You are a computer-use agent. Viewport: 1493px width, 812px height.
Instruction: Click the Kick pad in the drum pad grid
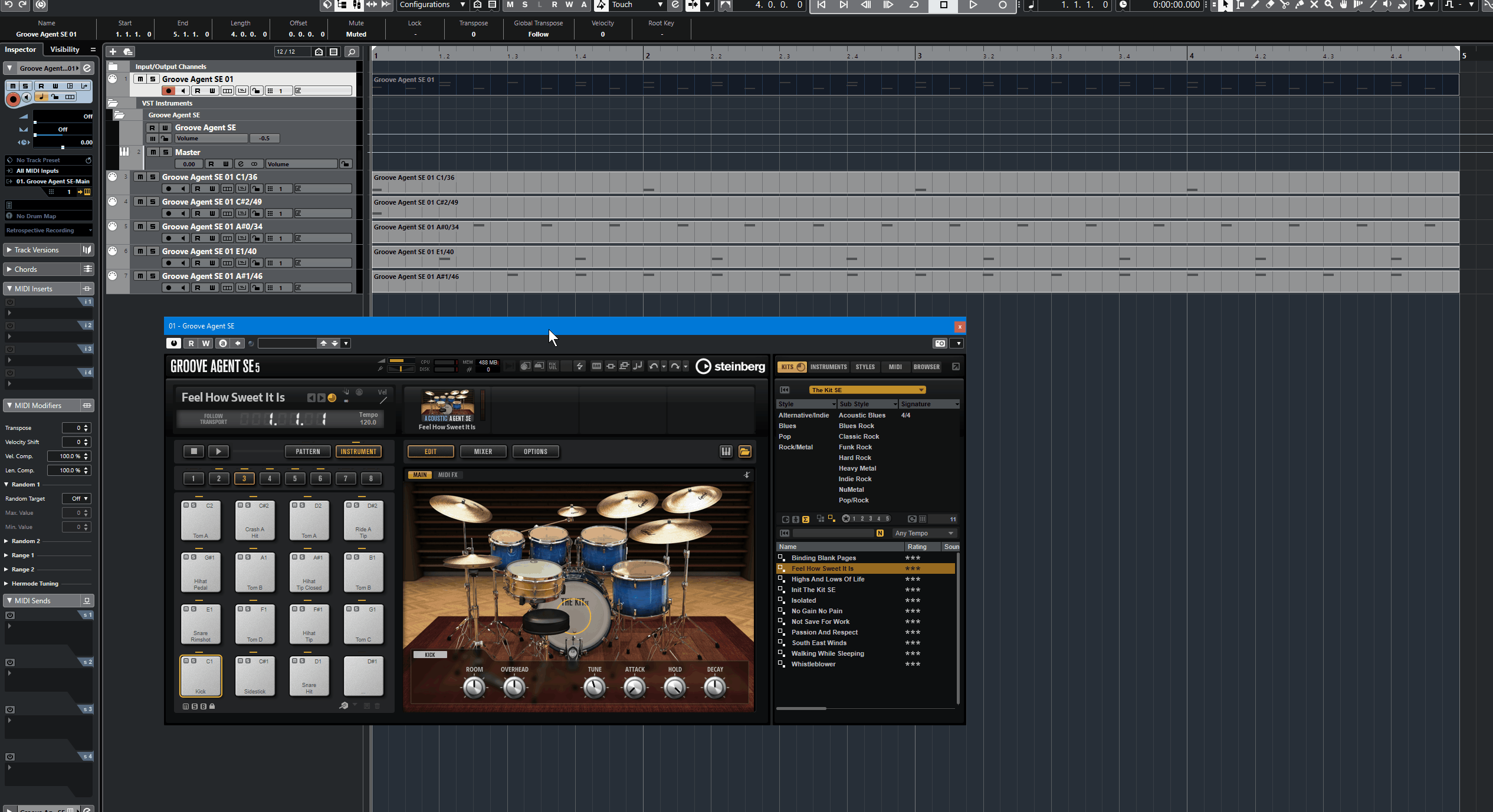pyautogui.click(x=200, y=676)
